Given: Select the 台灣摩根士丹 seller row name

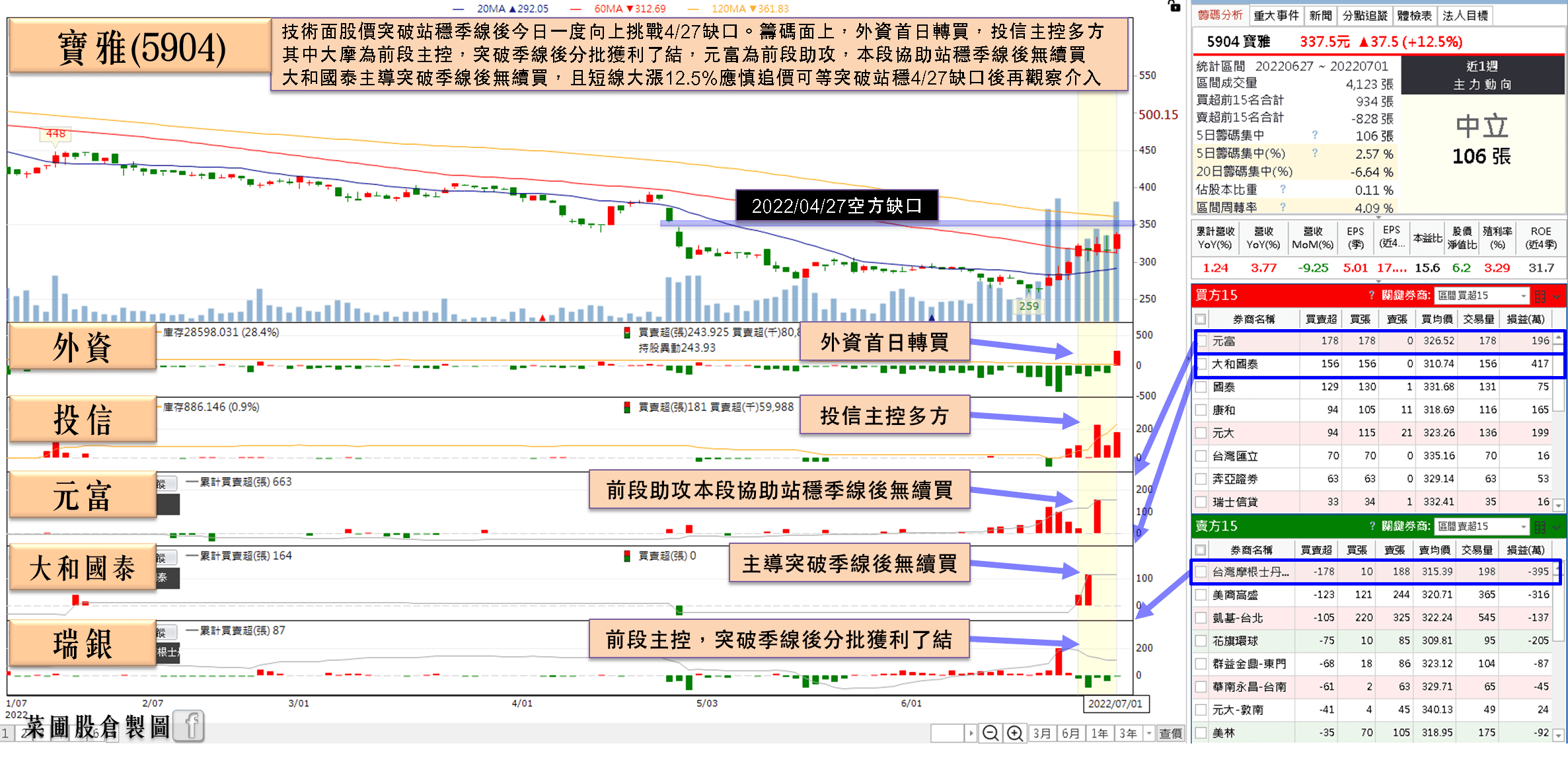Looking at the screenshot, I should coord(1251,572).
